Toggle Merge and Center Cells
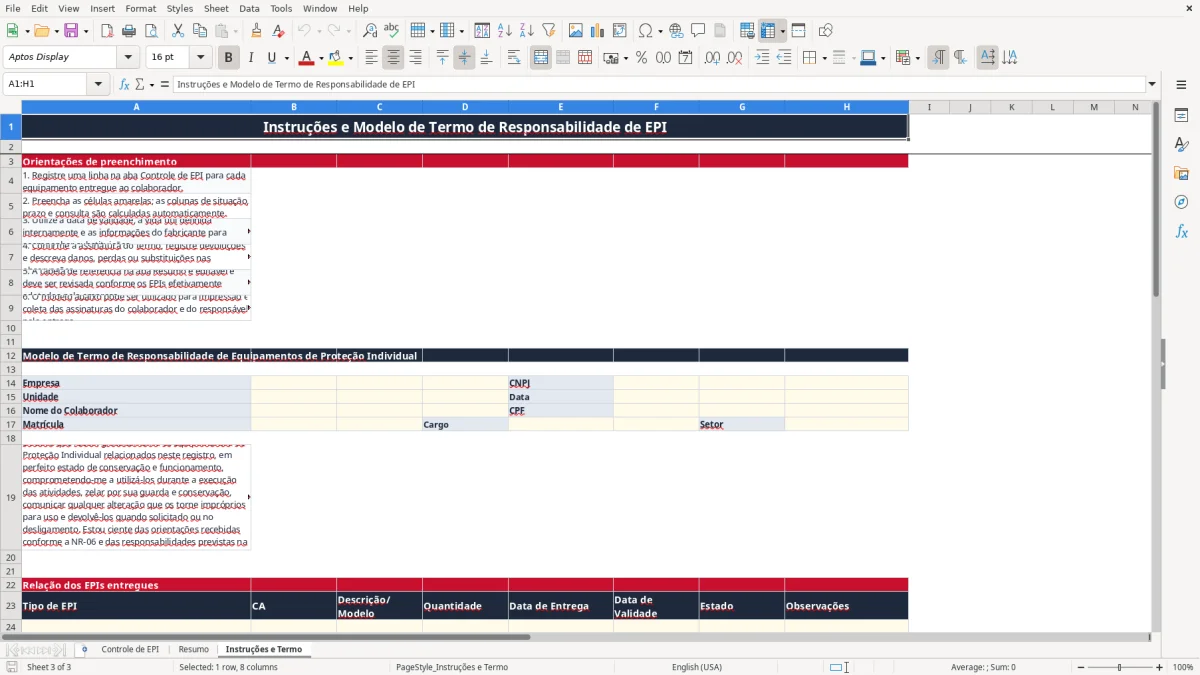The image size is (1200, 675). [x=541, y=58]
